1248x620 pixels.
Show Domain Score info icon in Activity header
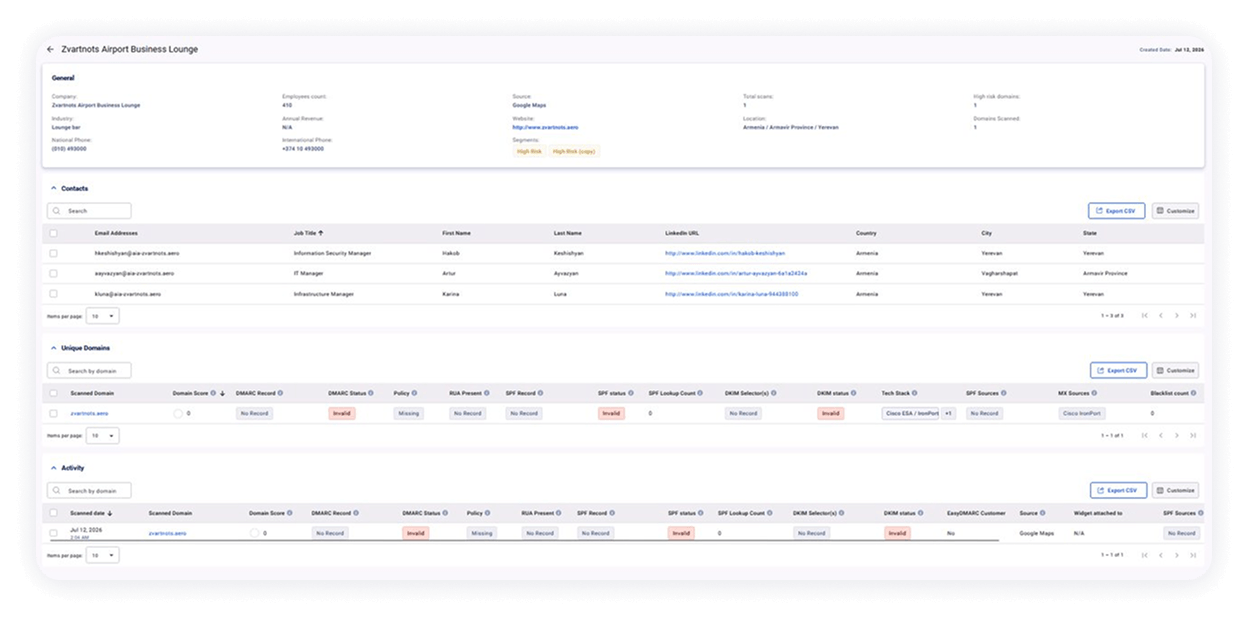pos(290,513)
